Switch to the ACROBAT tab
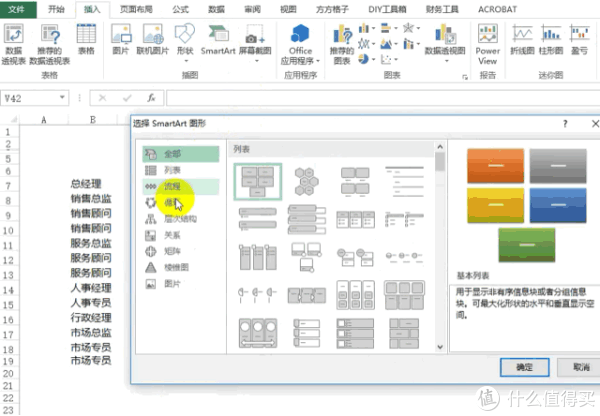The width and height of the screenshot is (600, 416). point(497,9)
